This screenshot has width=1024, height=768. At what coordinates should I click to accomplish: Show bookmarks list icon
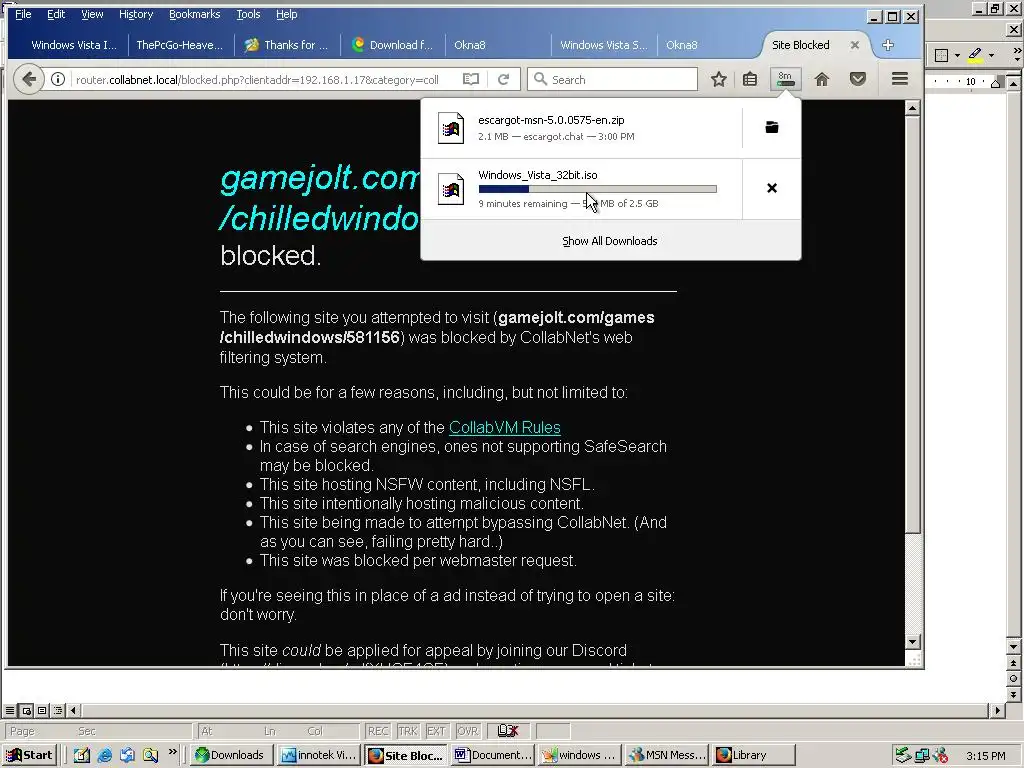750,79
